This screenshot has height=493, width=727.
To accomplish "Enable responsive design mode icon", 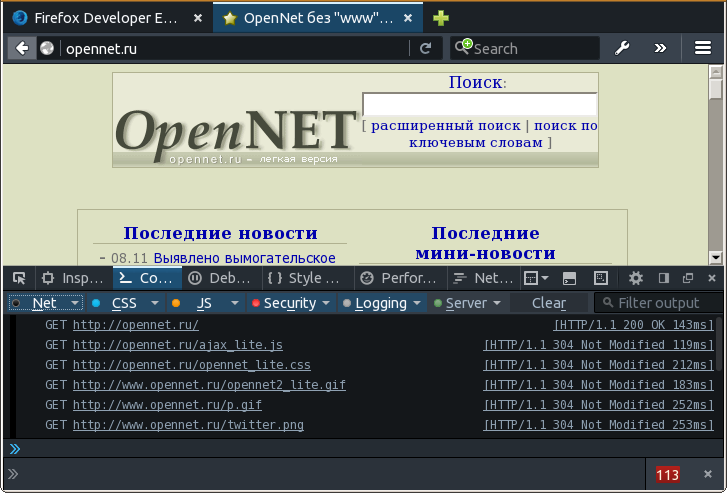I will [601, 278].
